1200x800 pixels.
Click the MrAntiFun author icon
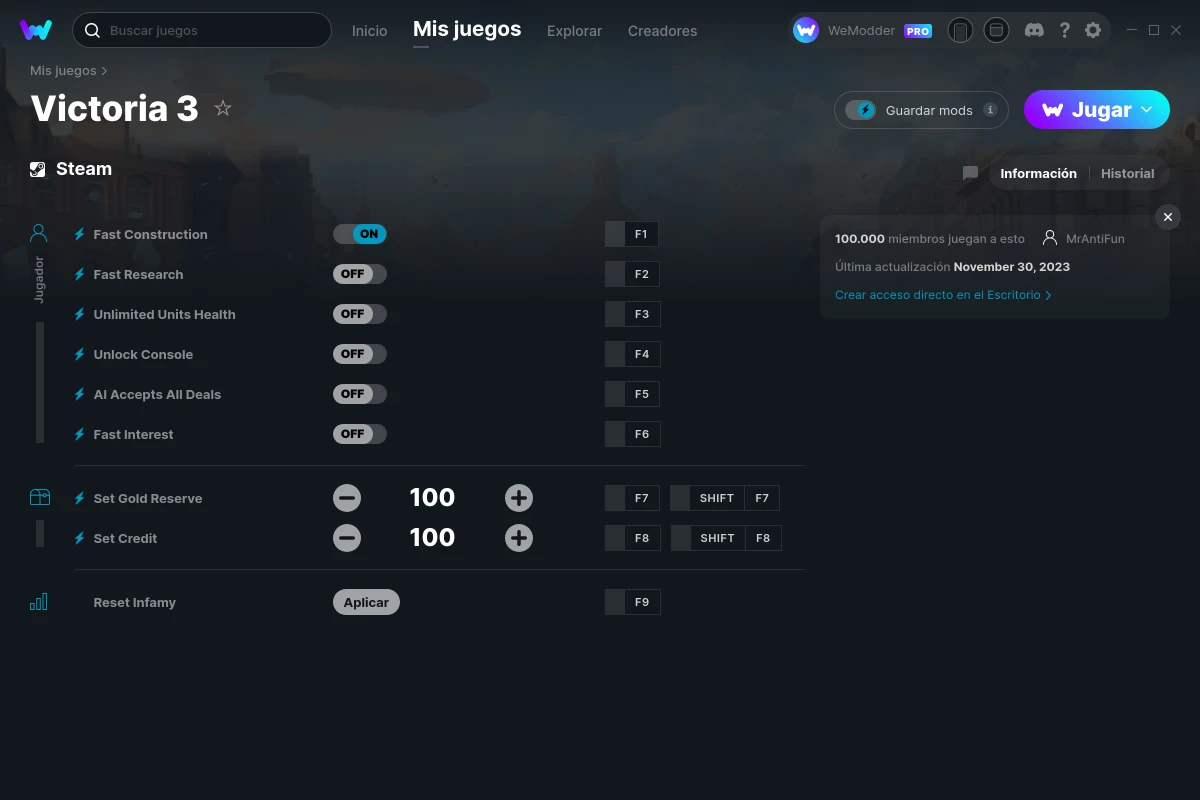[x=1049, y=239]
